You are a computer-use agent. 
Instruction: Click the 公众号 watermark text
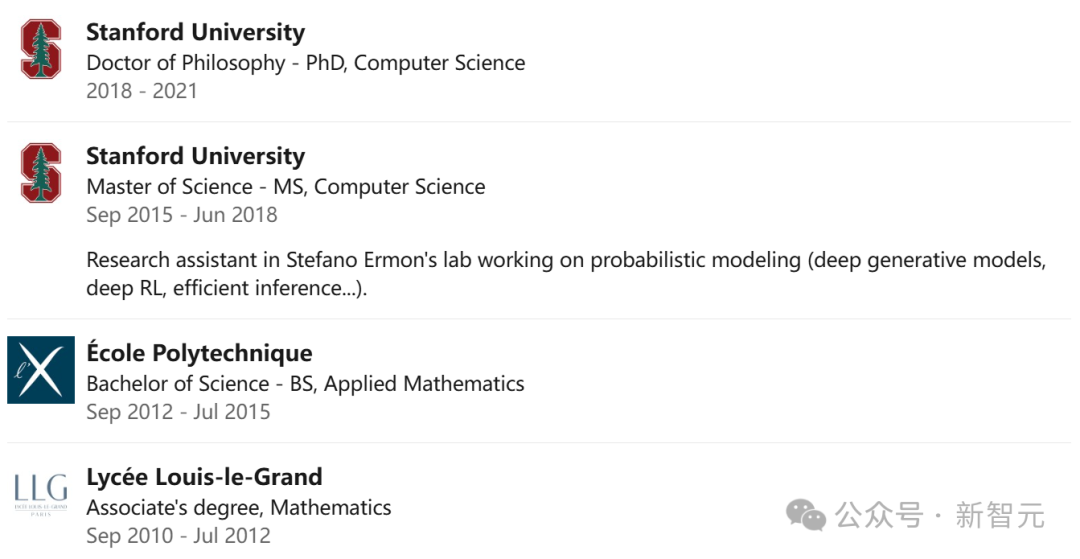coord(880,515)
